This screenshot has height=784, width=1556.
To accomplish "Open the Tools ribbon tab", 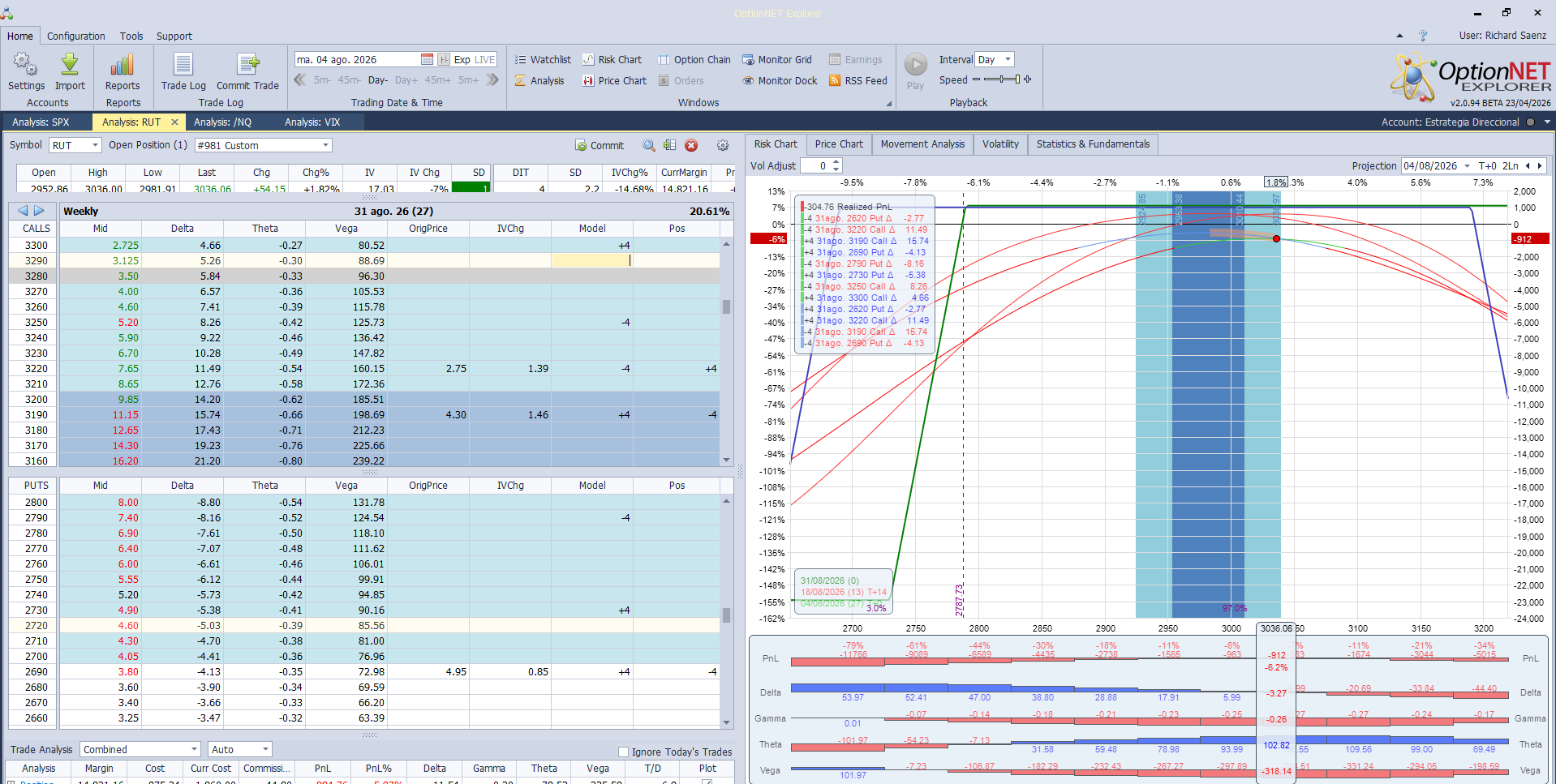I will [131, 36].
